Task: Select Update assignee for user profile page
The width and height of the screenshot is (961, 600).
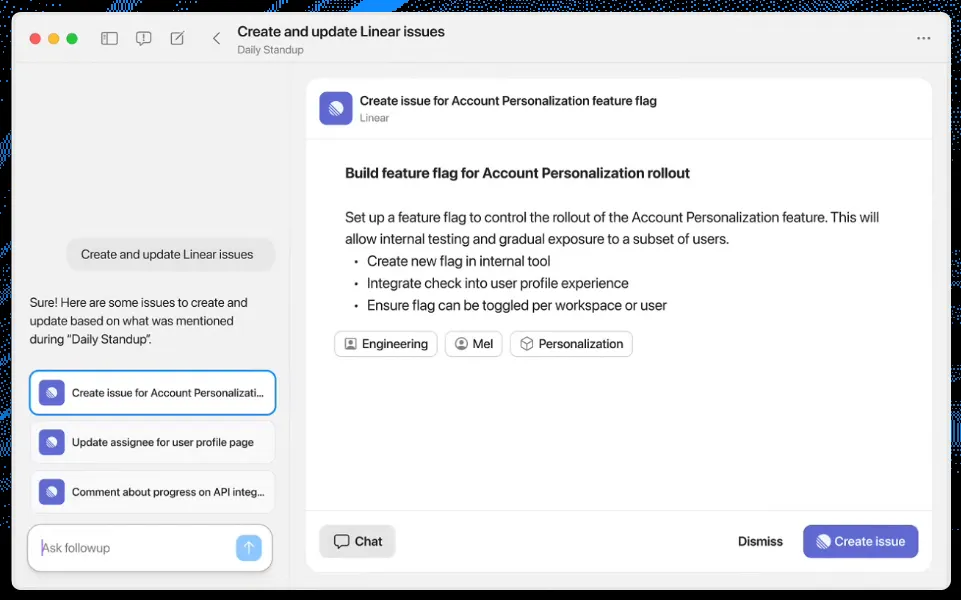Action: [x=153, y=442]
